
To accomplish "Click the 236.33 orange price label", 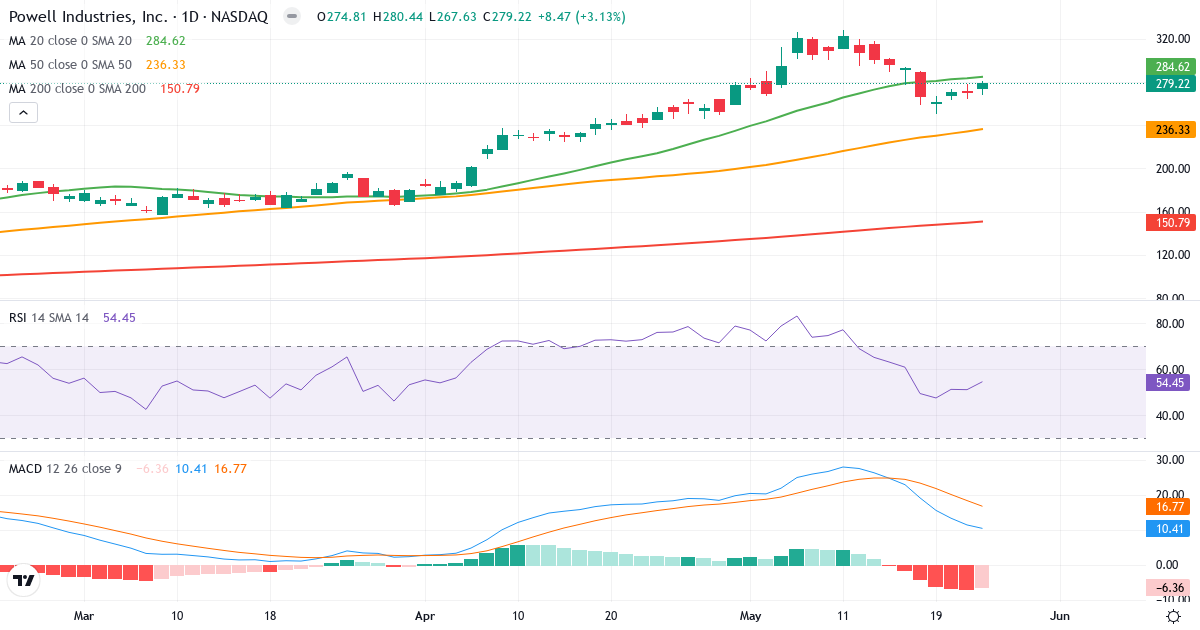I will point(1170,130).
